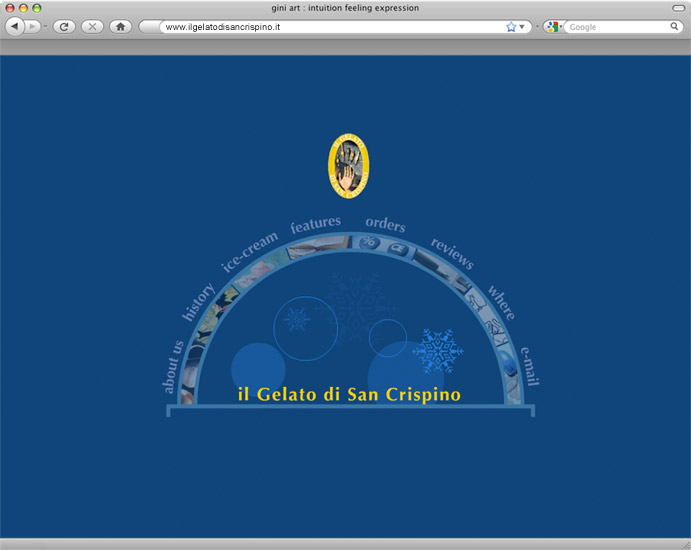Image resolution: width=691 pixels, height=550 pixels.
Task: Open the Google search engine selector
Action: point(552,27)
